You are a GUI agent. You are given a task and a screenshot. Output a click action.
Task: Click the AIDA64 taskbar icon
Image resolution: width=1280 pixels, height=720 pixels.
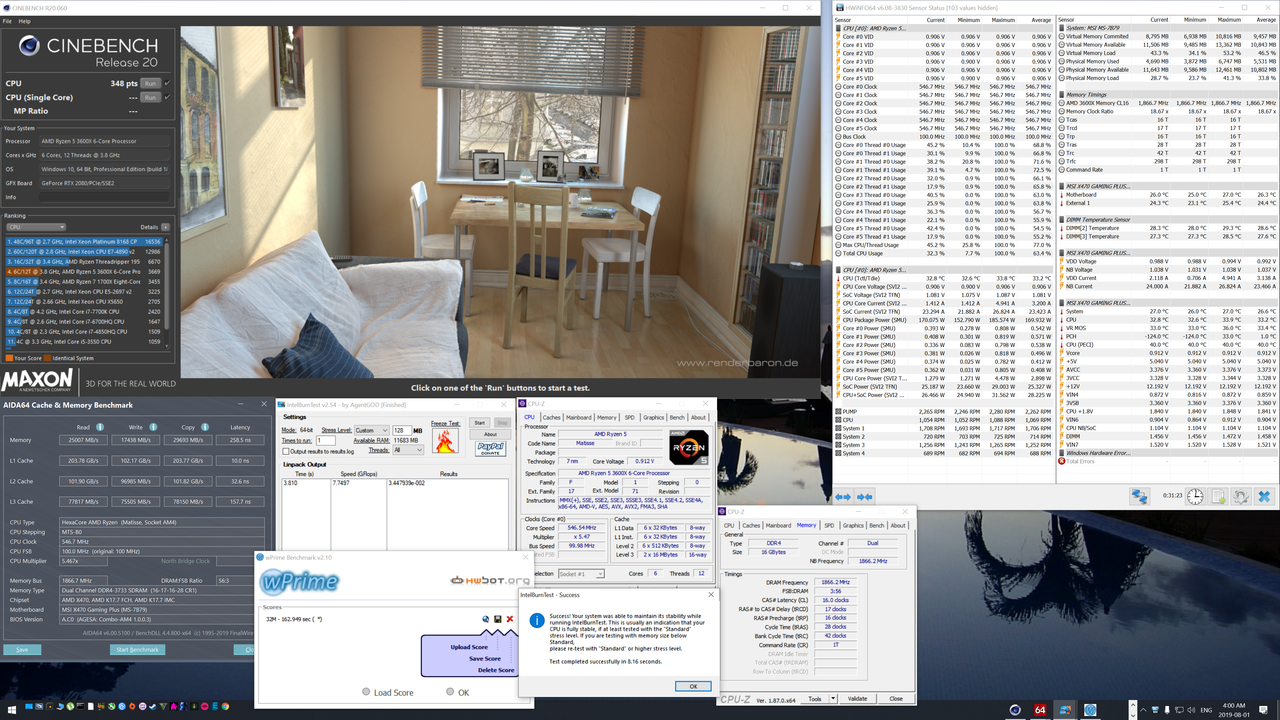tap(1040, 710)
